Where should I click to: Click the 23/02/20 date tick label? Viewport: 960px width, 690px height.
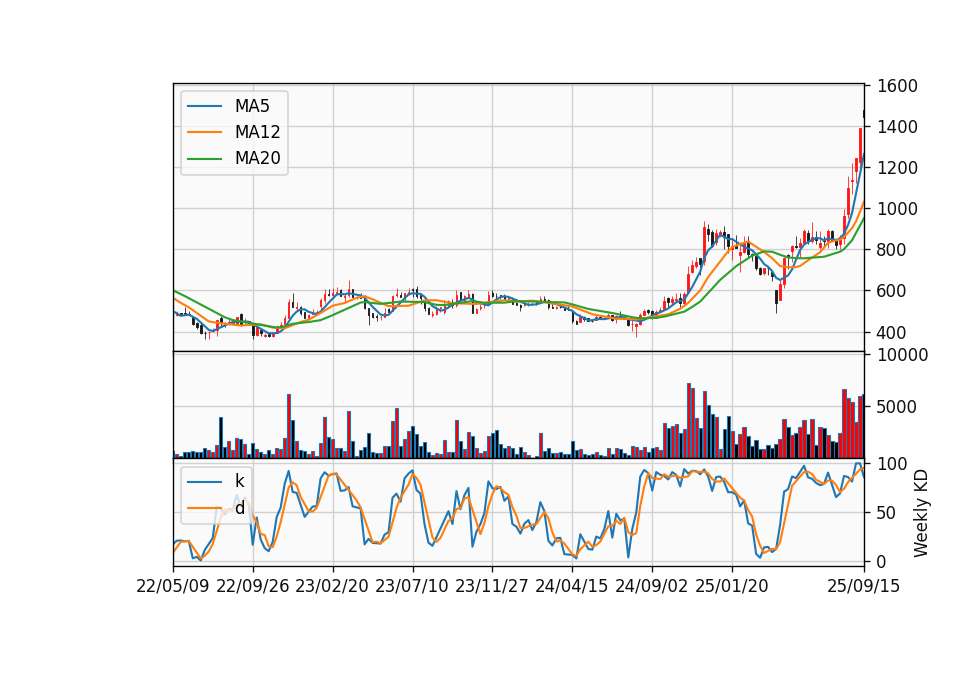(332, 586)
